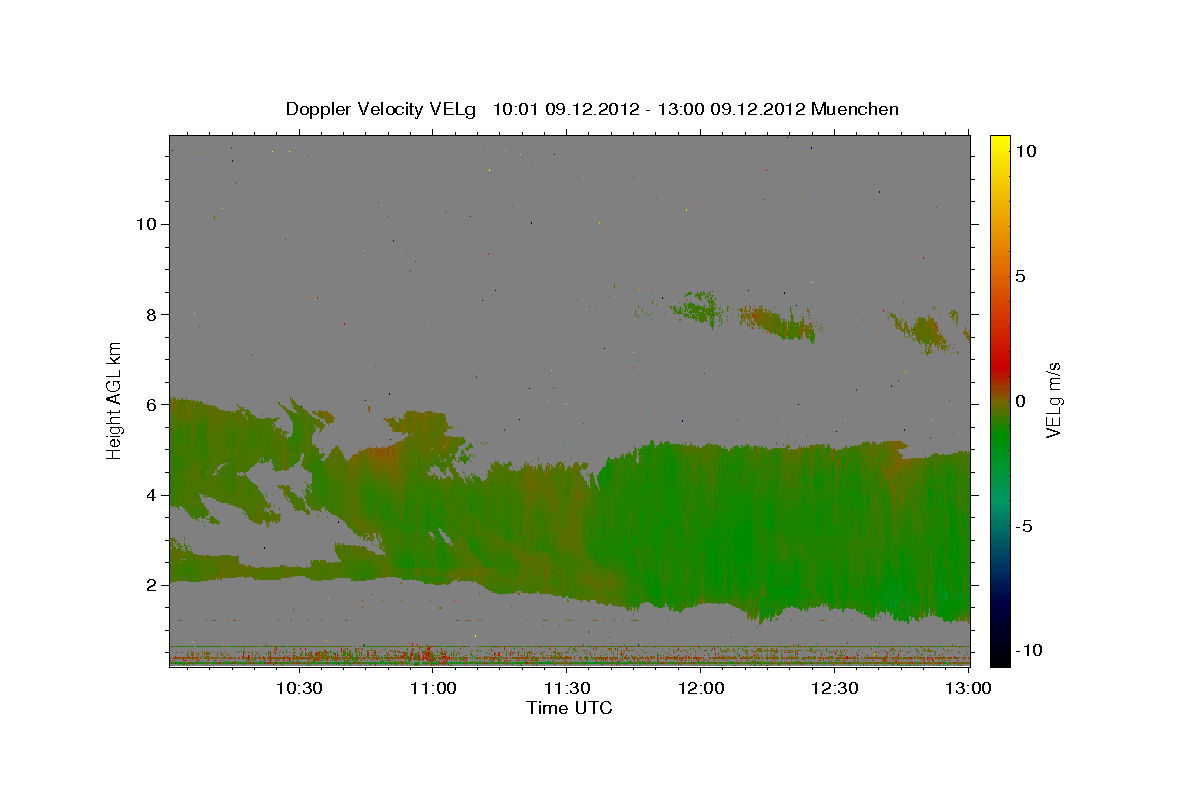The image size is (1200, 800).
Task: Click the colorbar top tick label '10'
Action: click(1025, 151)
